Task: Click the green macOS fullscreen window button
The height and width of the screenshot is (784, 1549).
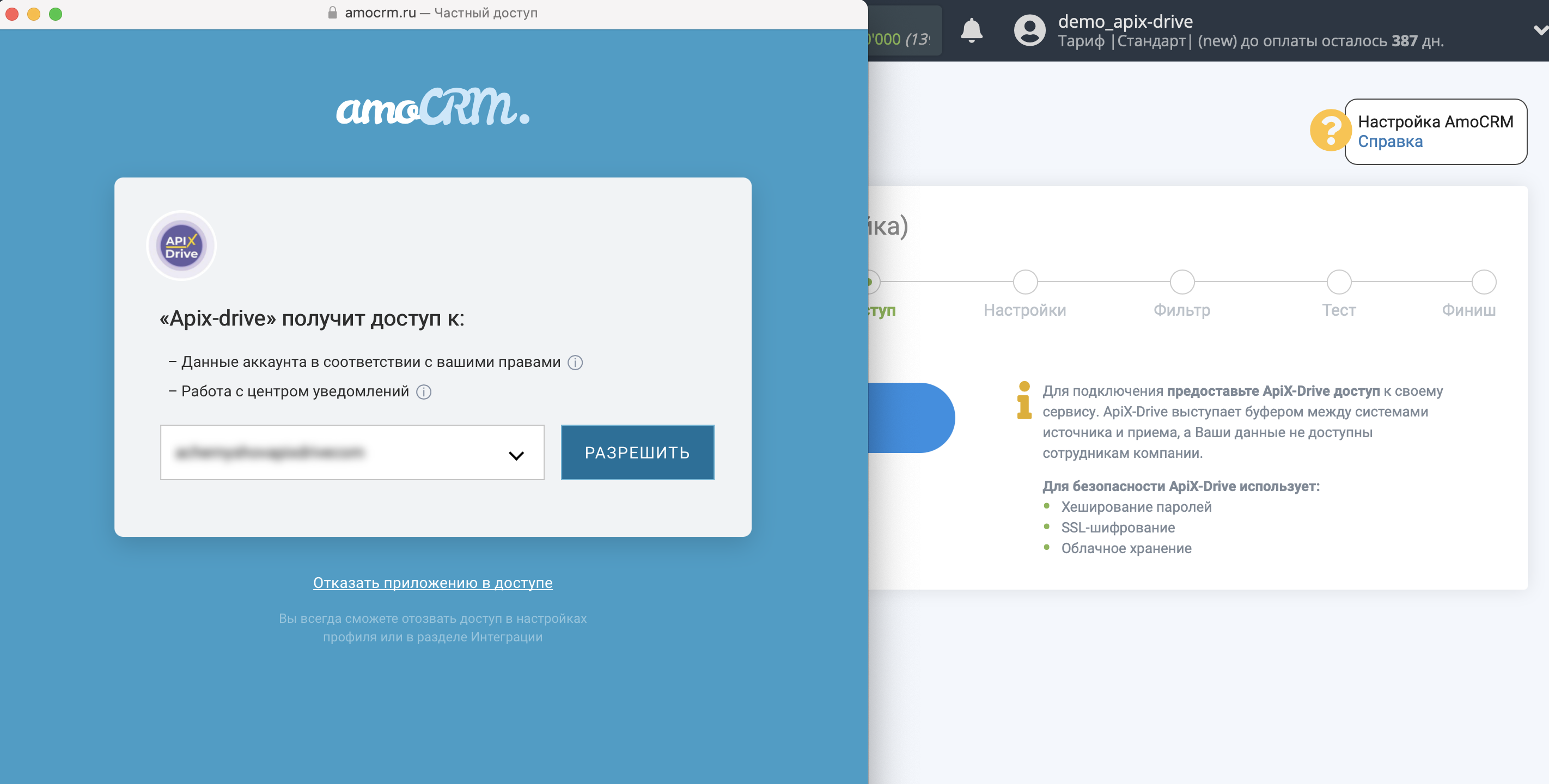Action: (56, 13)
